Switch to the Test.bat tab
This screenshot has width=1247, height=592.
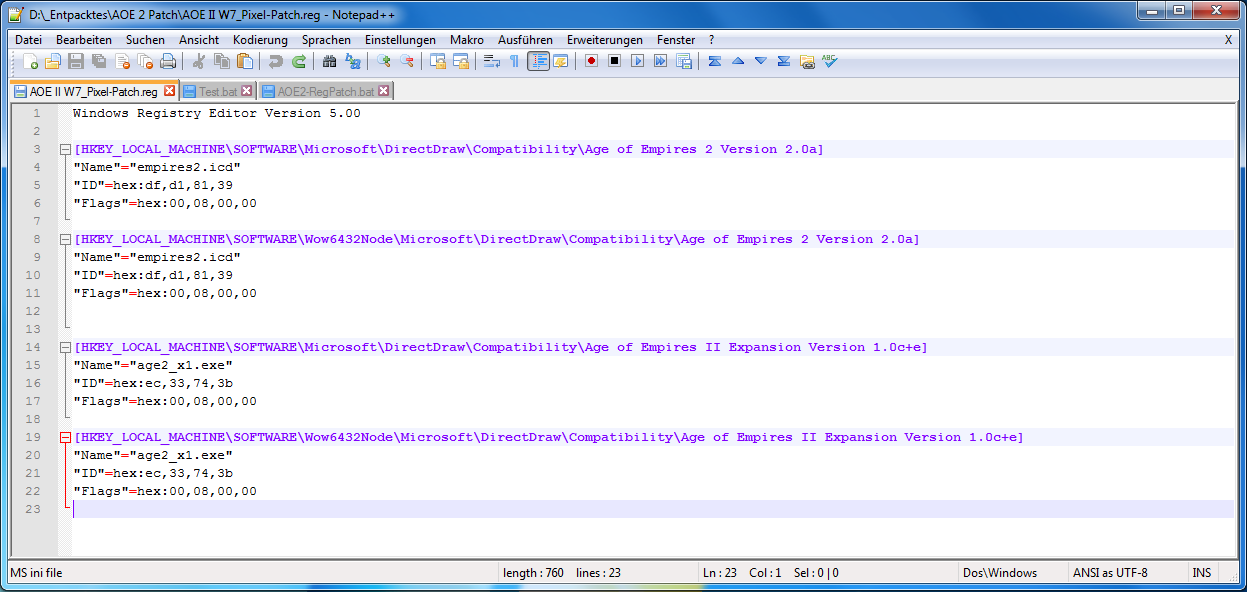click(217, 91)
